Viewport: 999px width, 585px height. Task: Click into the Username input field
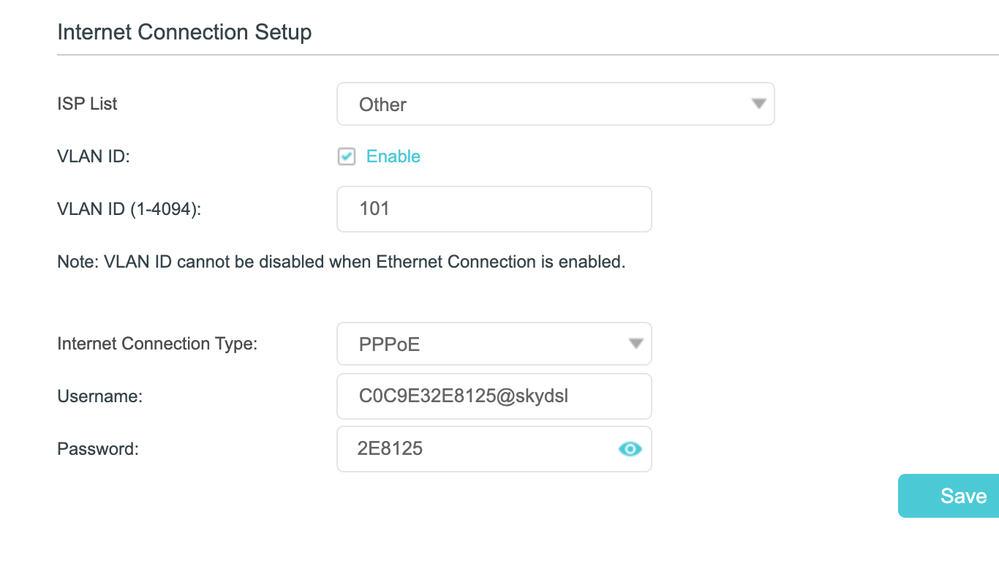pyautogui.click(x=494, y=396)
